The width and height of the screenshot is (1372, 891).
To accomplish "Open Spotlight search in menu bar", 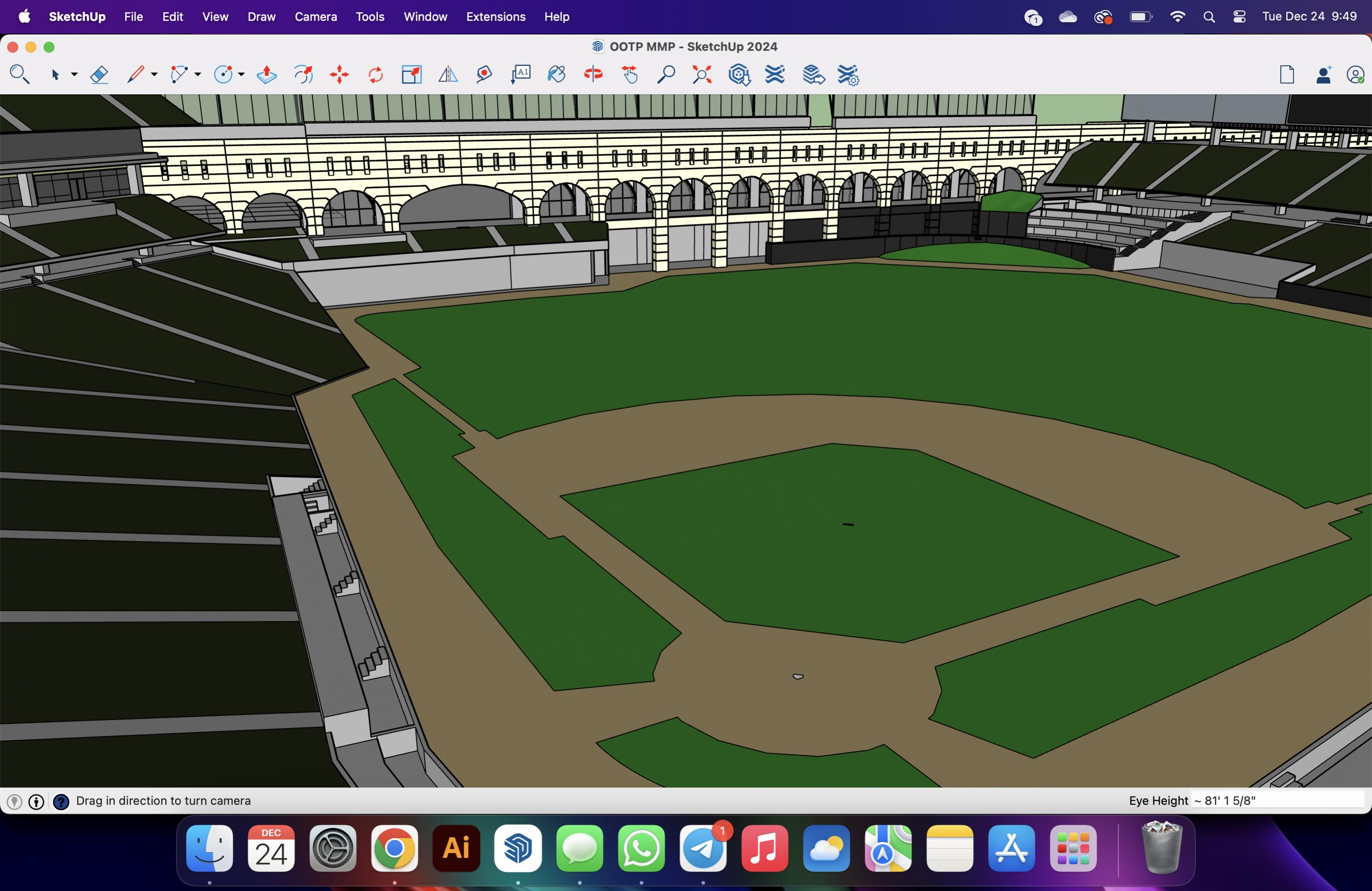I will click(1209, 17).
